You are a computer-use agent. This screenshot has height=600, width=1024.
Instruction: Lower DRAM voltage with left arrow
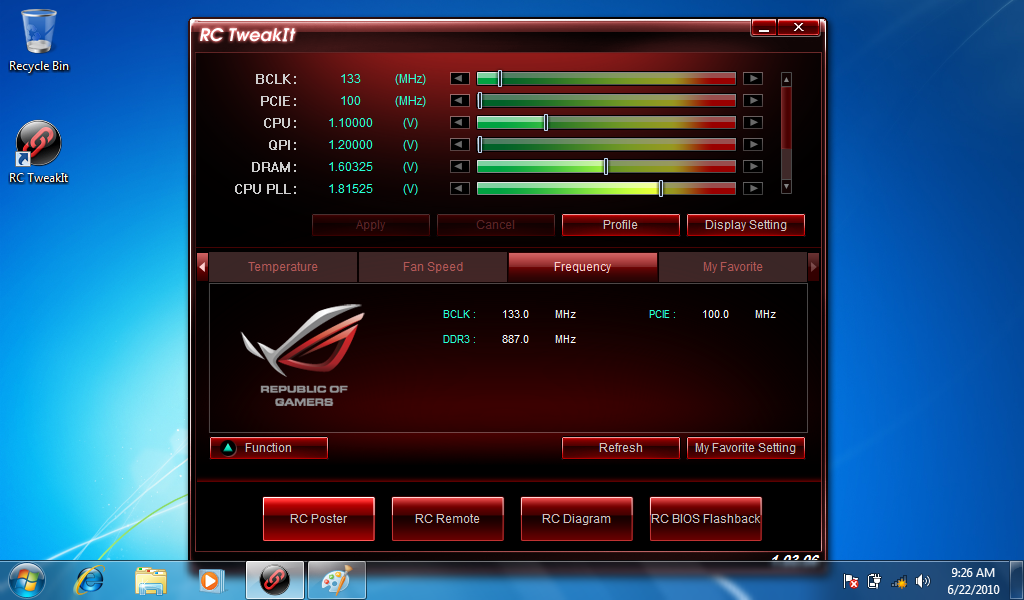pyautogui.click(x=460, y=166)
